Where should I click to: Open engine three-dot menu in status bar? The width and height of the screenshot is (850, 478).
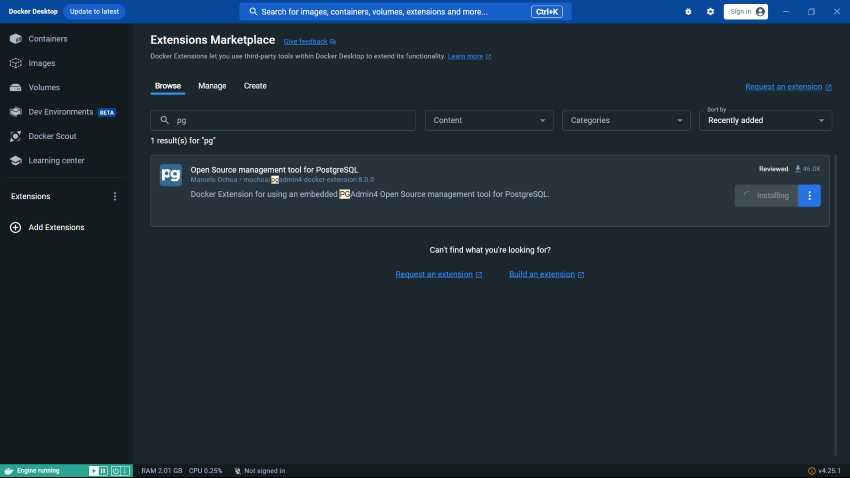click(125, 471)
